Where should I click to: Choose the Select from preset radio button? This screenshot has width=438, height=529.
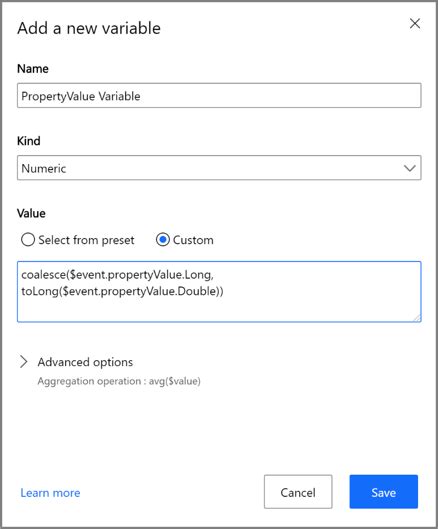(28, 240)
